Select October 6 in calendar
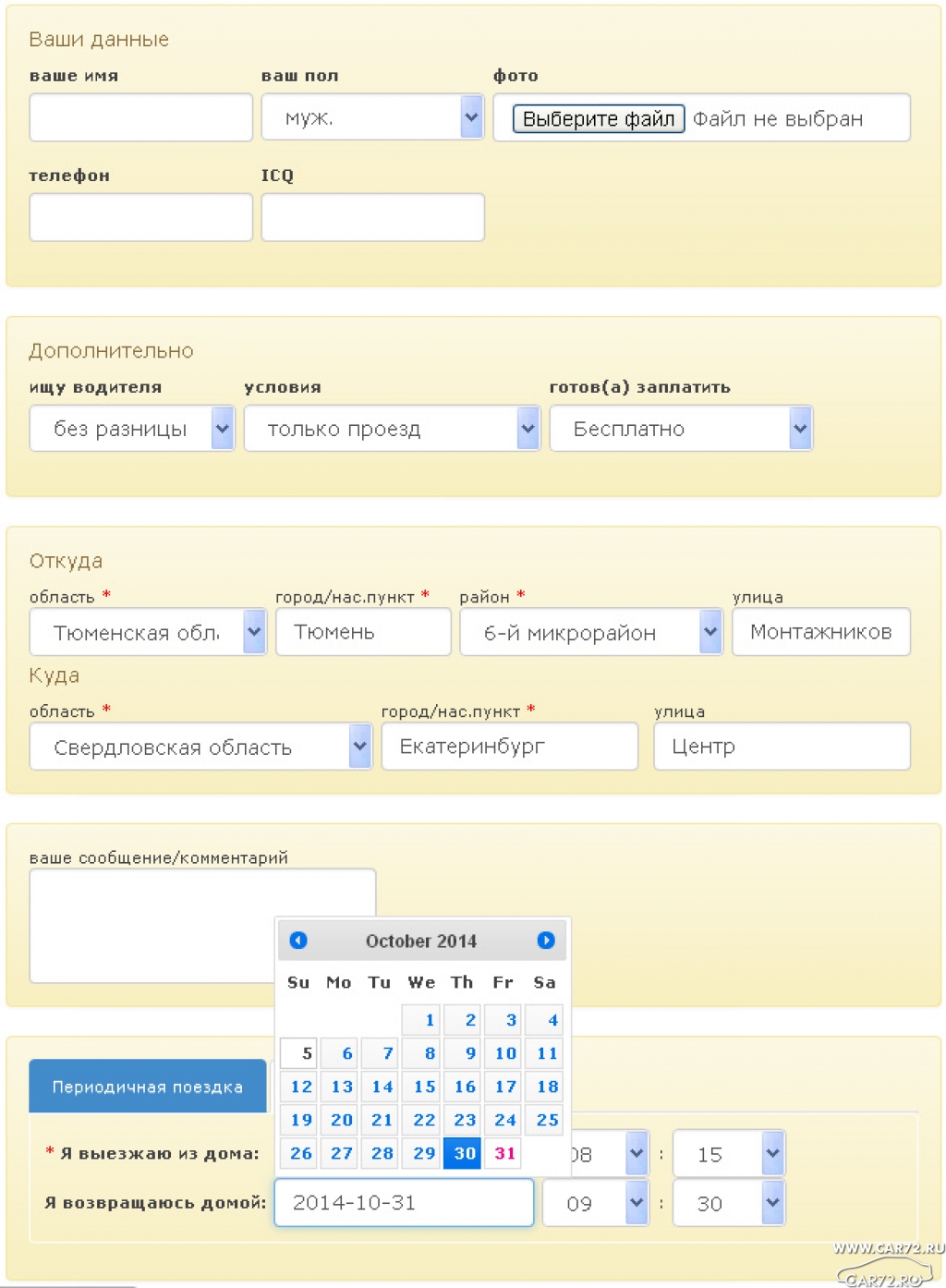This screenshot has width=946, height=1288. (339, 1053)
